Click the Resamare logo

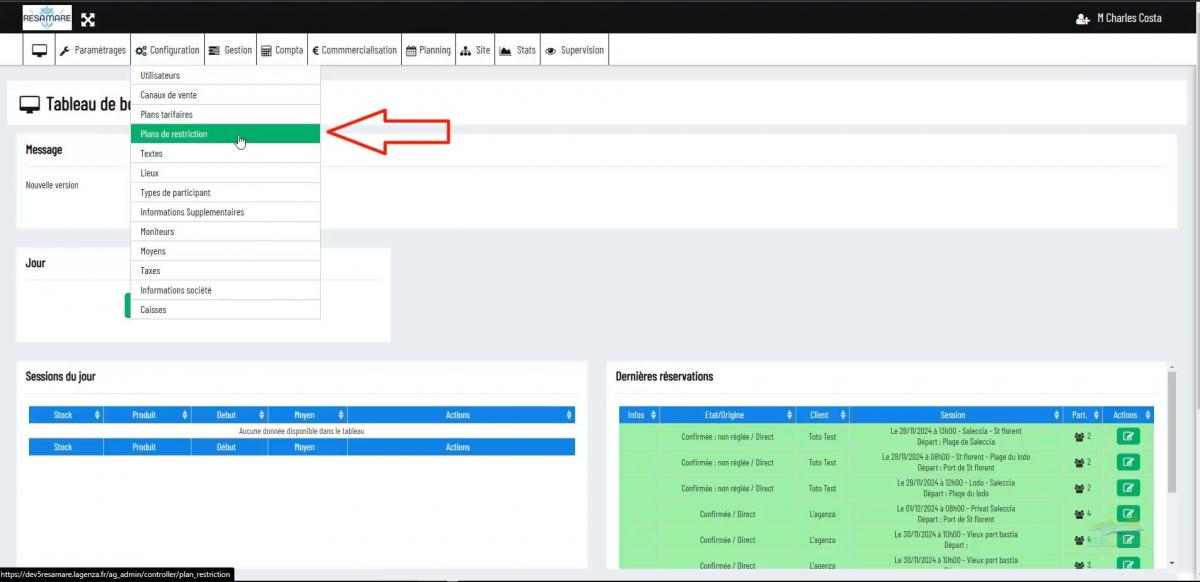pos(47,17)
